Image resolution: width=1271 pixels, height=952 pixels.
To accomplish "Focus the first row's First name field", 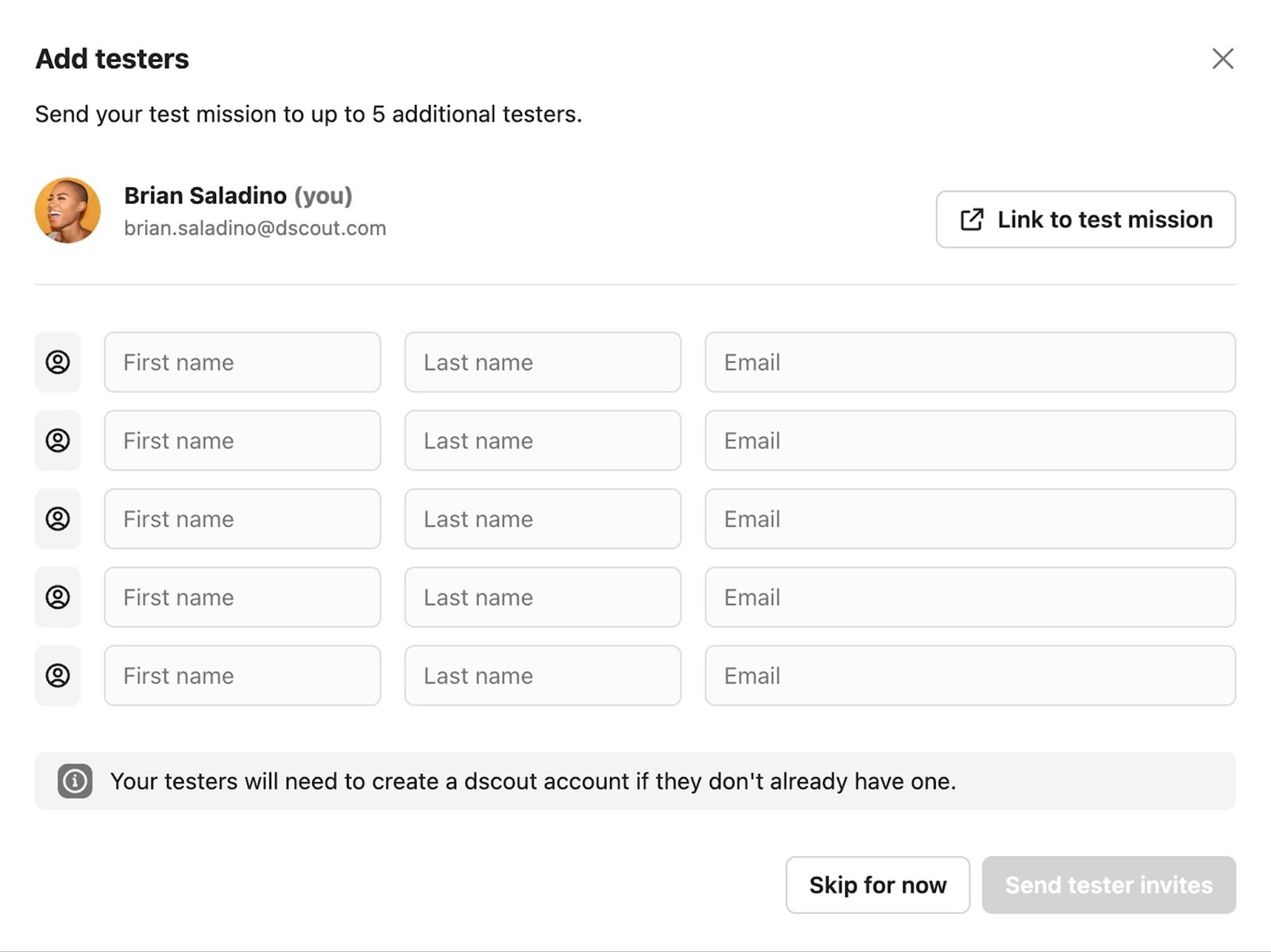I will point(242,362).
